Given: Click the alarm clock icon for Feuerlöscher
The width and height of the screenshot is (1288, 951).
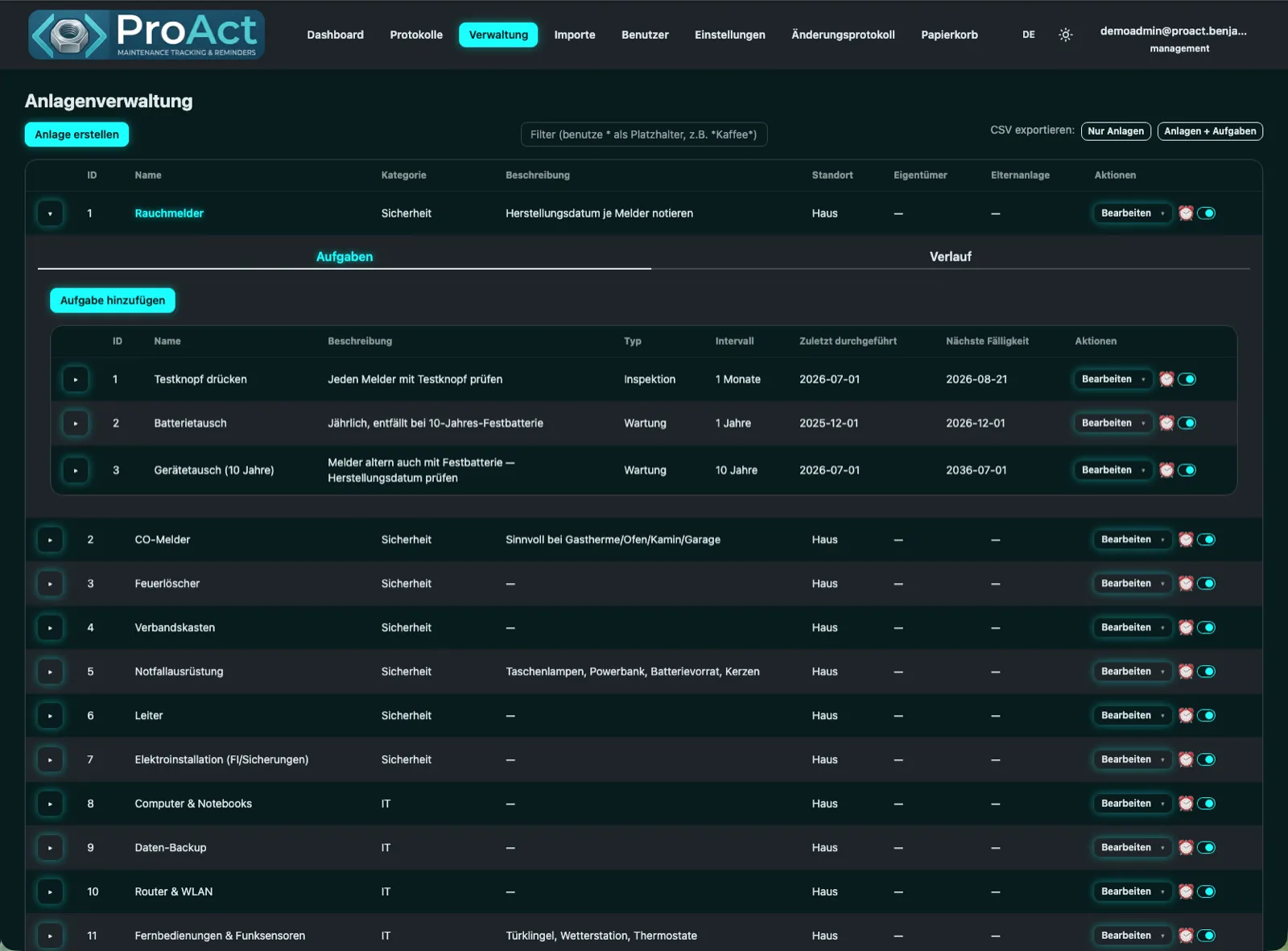Looking at the screenshot, I should pyautogui.click(x=1186, y=584).
